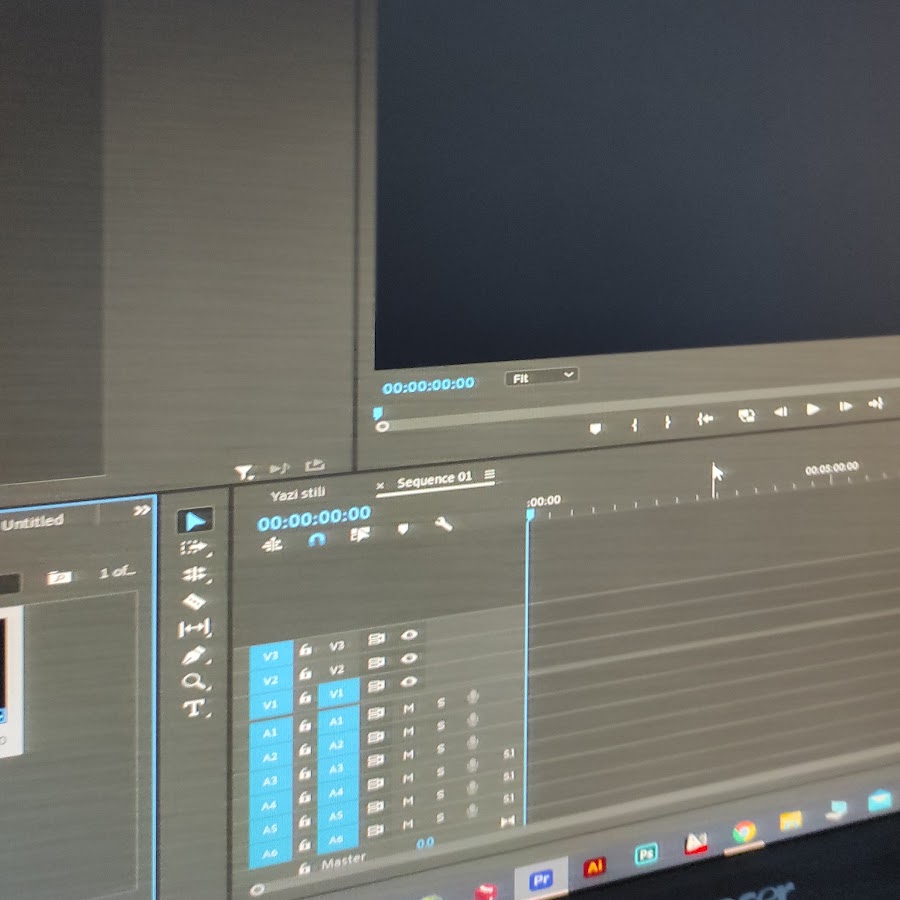
Task: Open Photoshop from the taskbar
Action: pyautogui.click(x=646, y=855)
